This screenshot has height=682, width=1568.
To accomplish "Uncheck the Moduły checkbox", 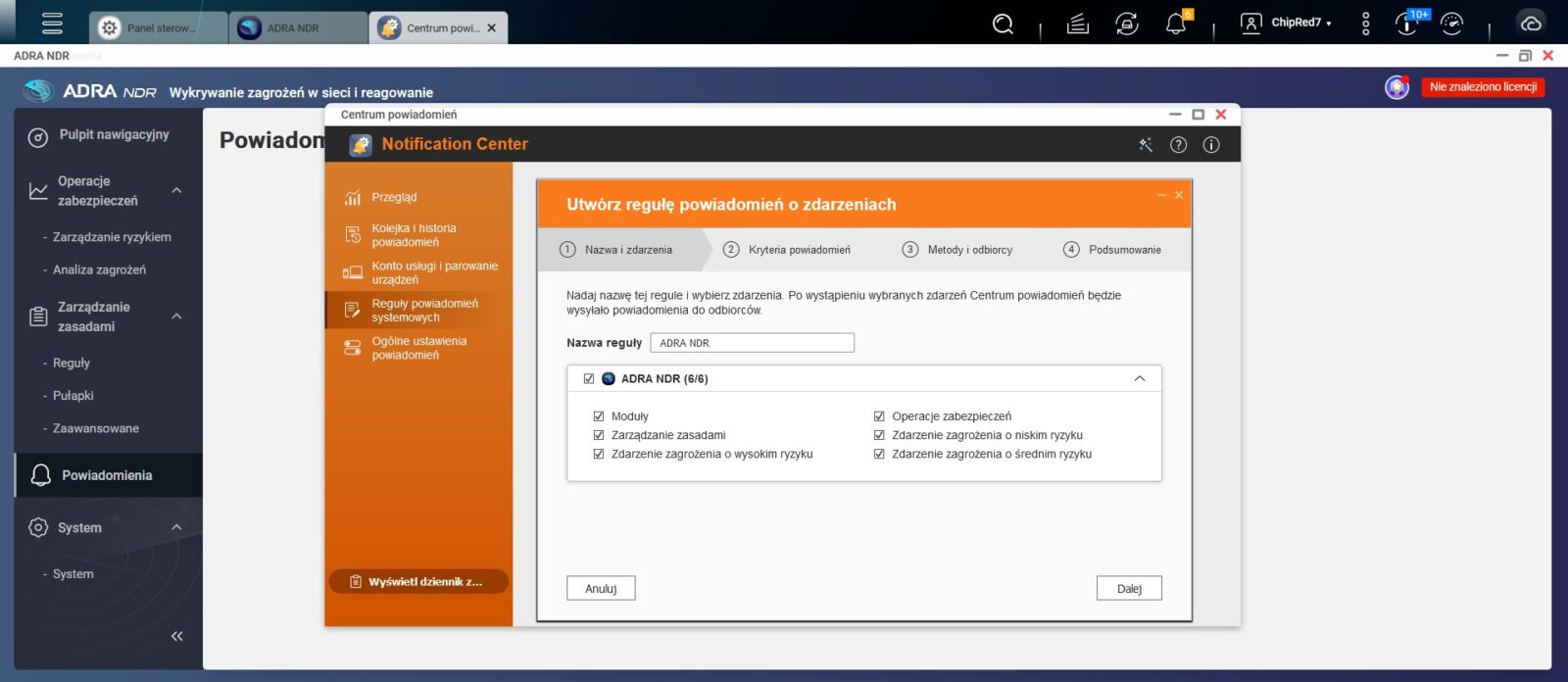I will [x=599, y=416].
